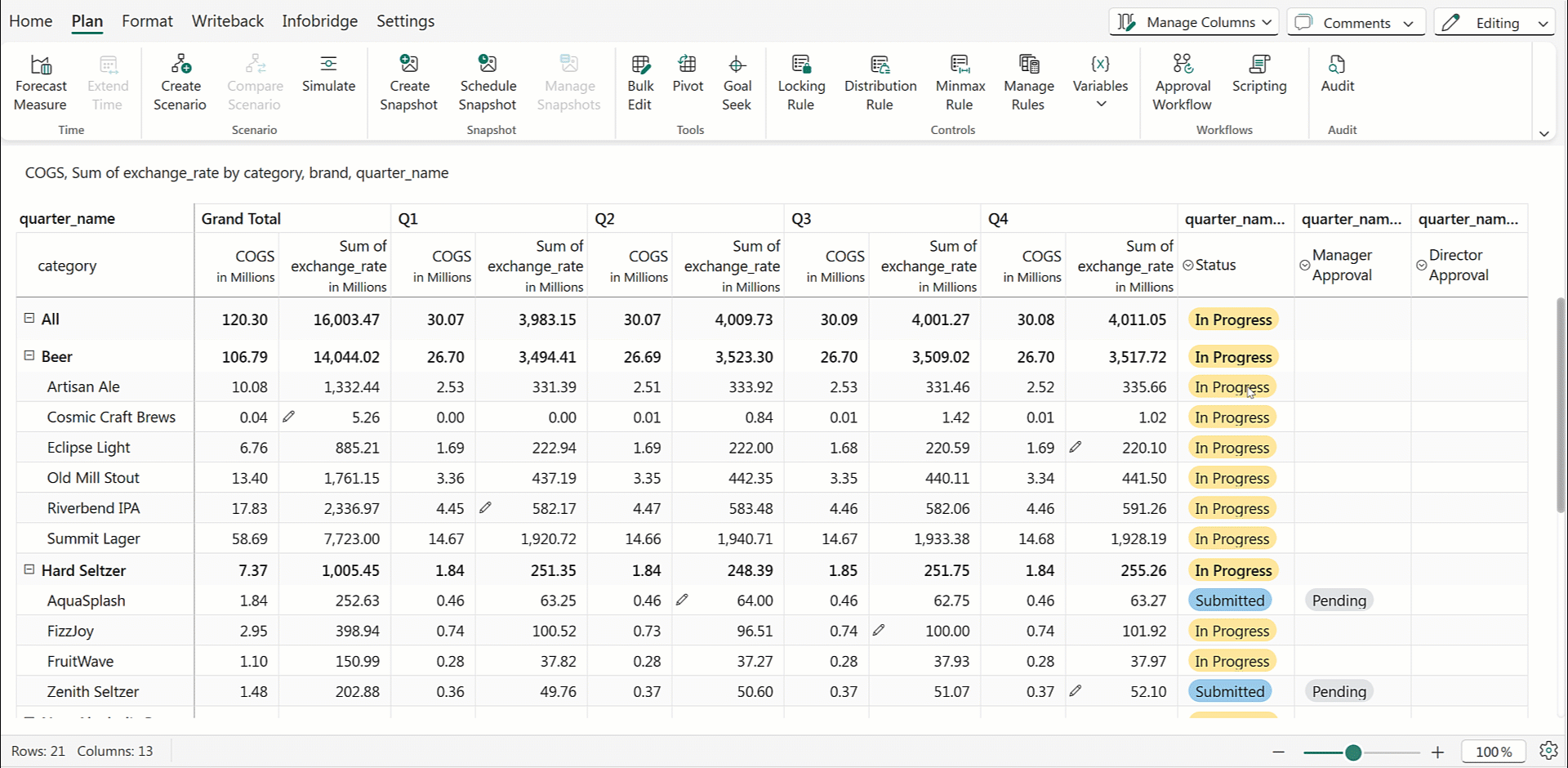The width and height of the screenshot is (1568, 768).
Task: Click the Create Scenario icon
Action: point(180,65)
